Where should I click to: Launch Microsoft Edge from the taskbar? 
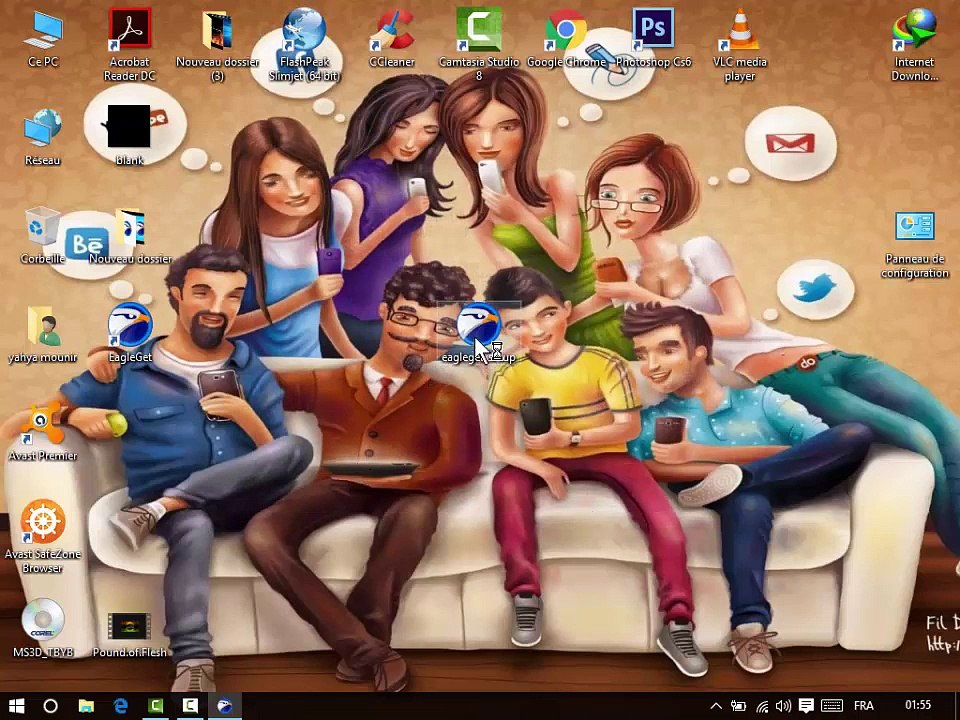click(121, 706)
